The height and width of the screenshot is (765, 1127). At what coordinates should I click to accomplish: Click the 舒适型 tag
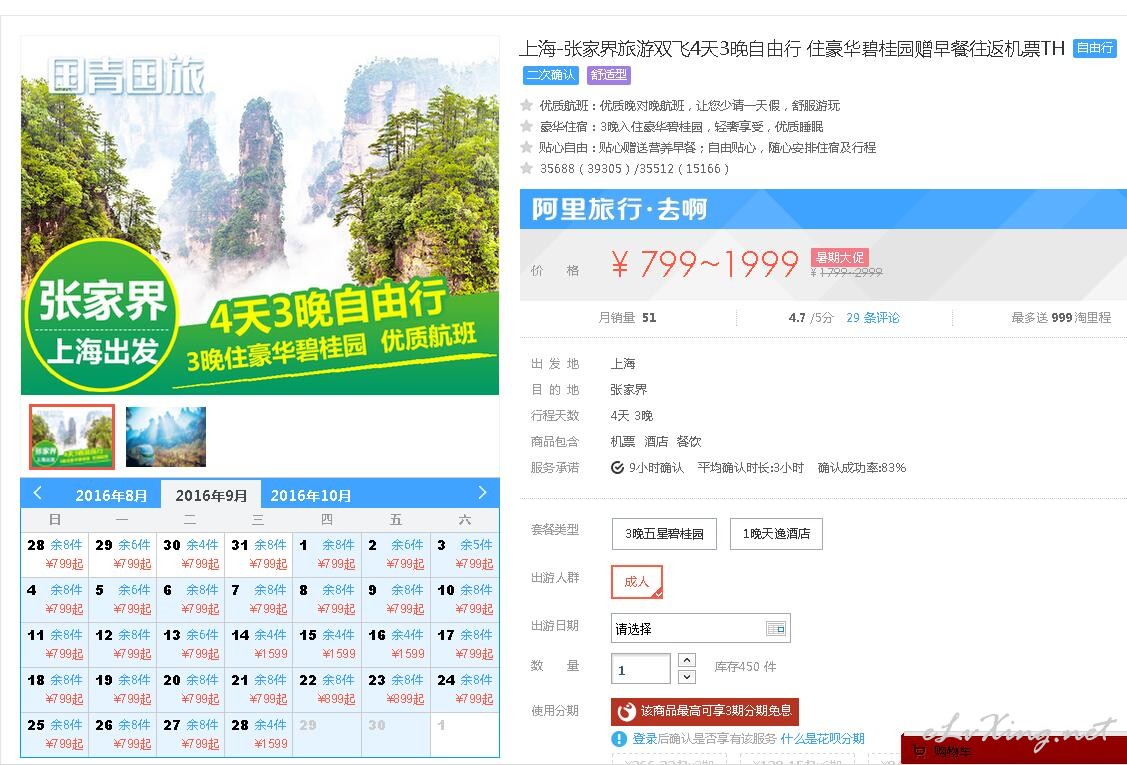coord(609,75)
